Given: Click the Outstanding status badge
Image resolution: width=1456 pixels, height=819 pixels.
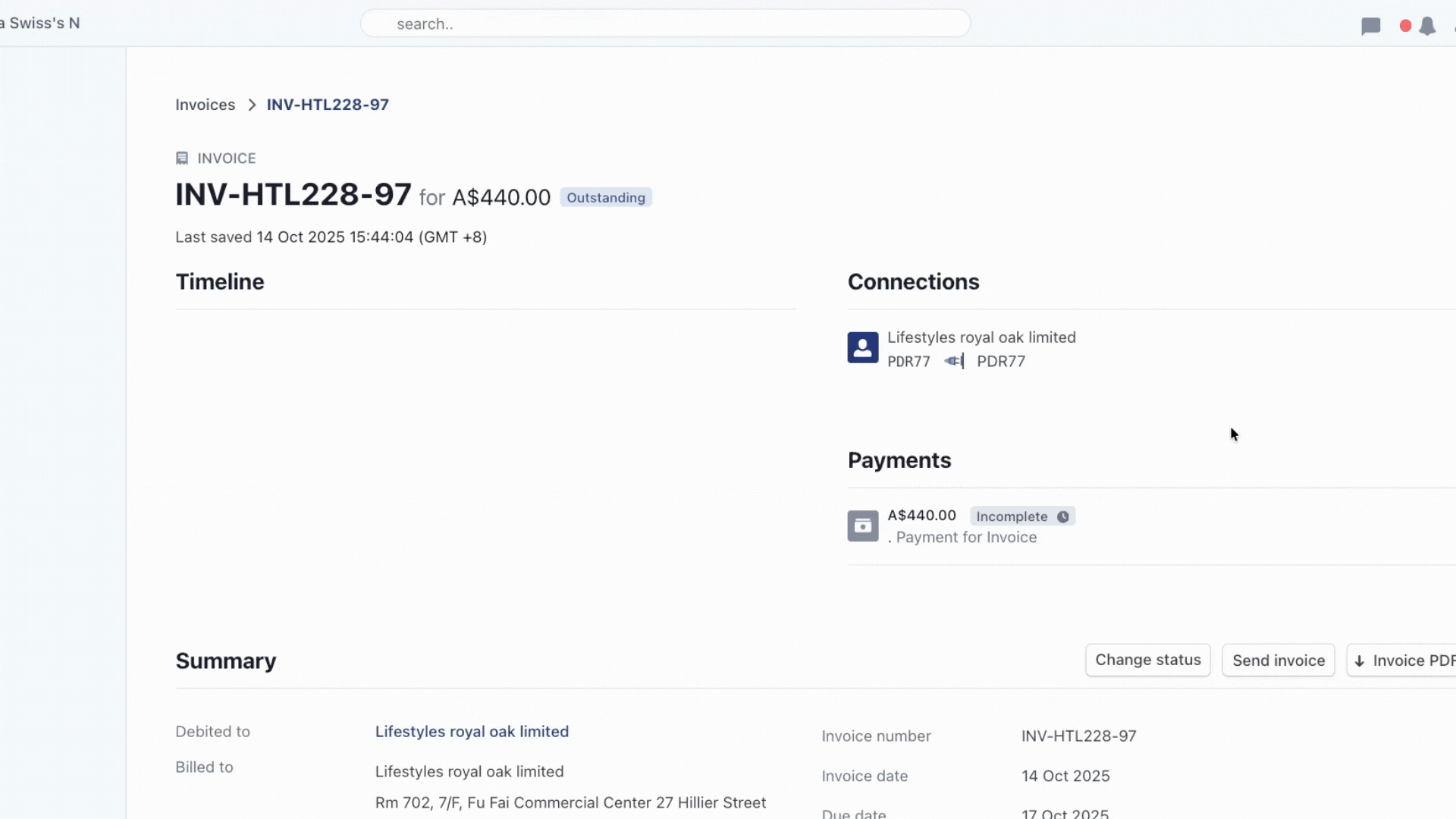Looking at the screenshot, I should click(x=605, y=197).
